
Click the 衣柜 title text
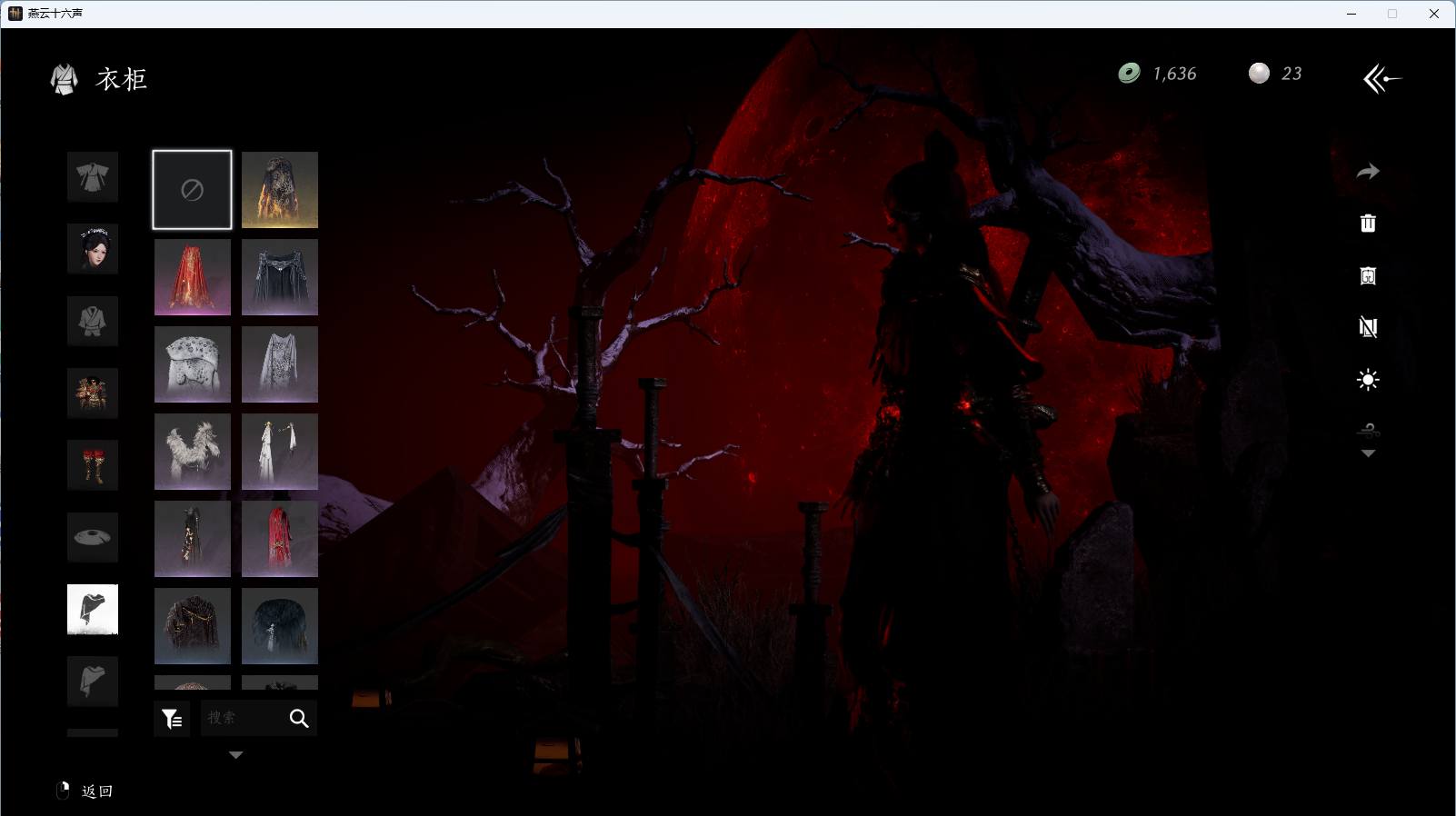click(x=122, y=79)
